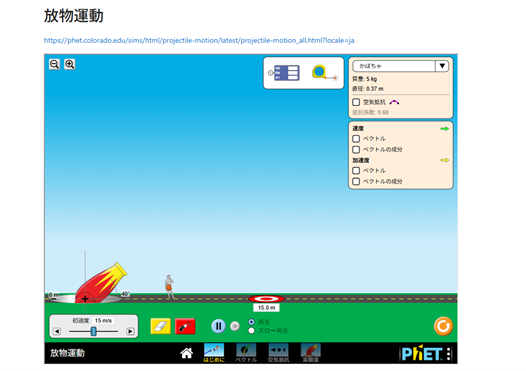Click the zoom in magnifier icon
Image resolution: width=526 pixels, height=371 pixels.
69,64
